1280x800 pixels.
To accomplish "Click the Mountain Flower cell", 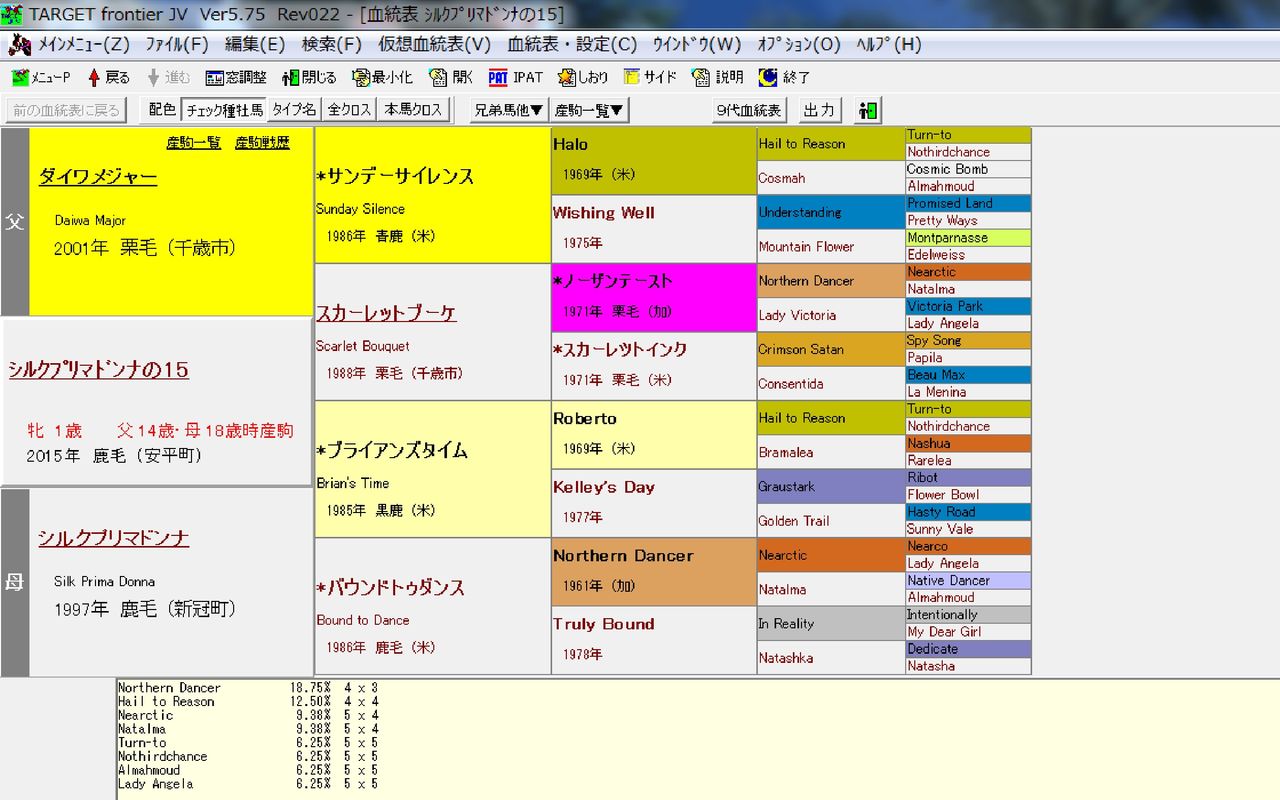I will (x=831, y=247).
